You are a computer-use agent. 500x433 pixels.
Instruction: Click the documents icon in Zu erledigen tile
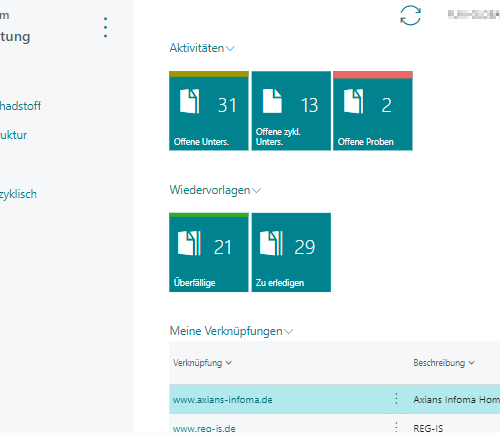tap(271, 243)
